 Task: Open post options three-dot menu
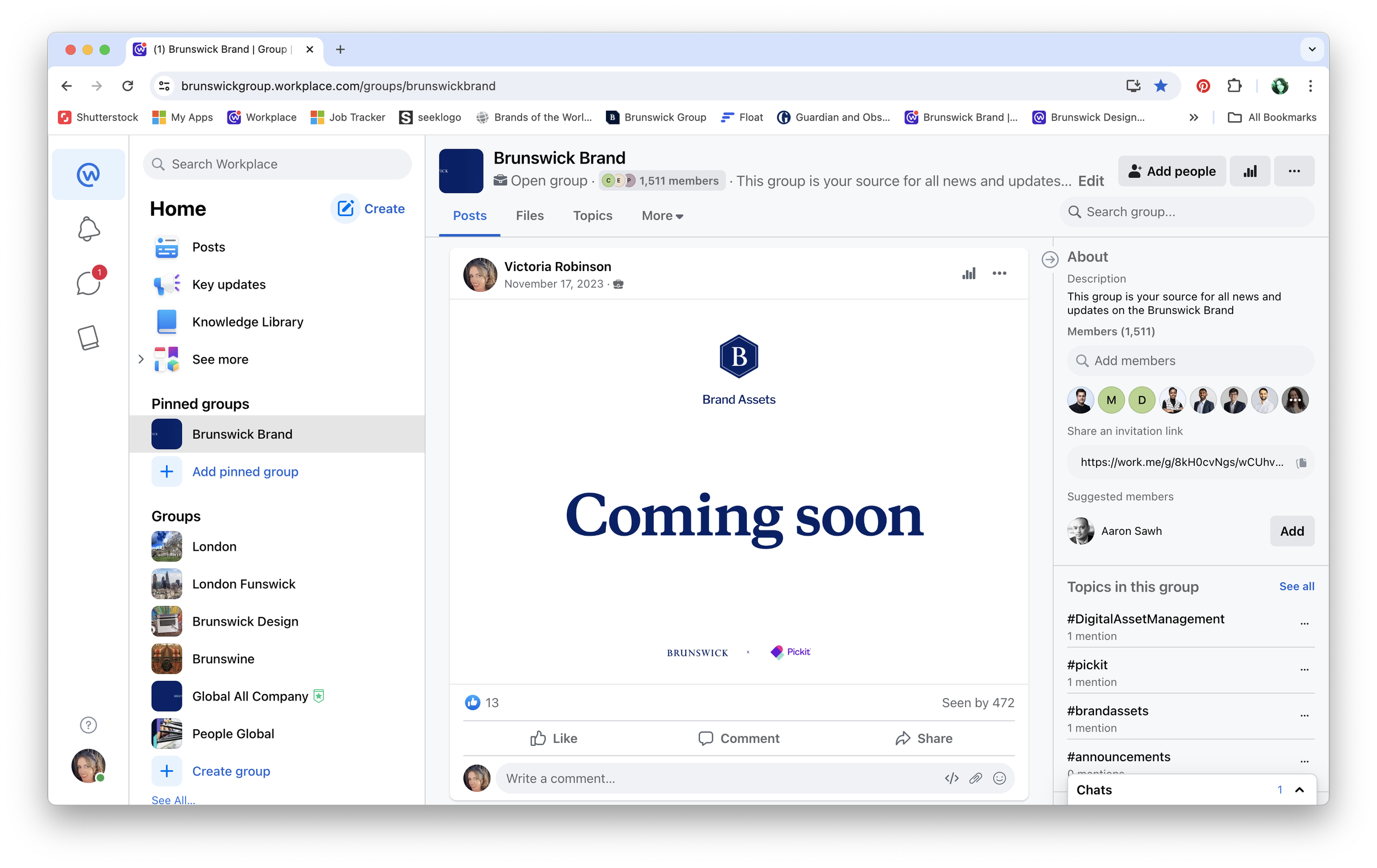click(x=999, y=273)
